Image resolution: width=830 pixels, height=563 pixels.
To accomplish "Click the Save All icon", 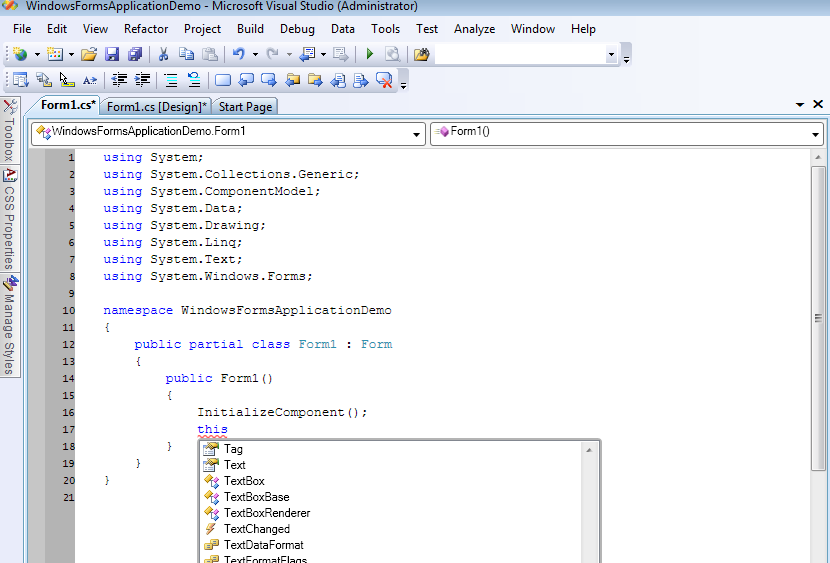I will click(135, 54).
